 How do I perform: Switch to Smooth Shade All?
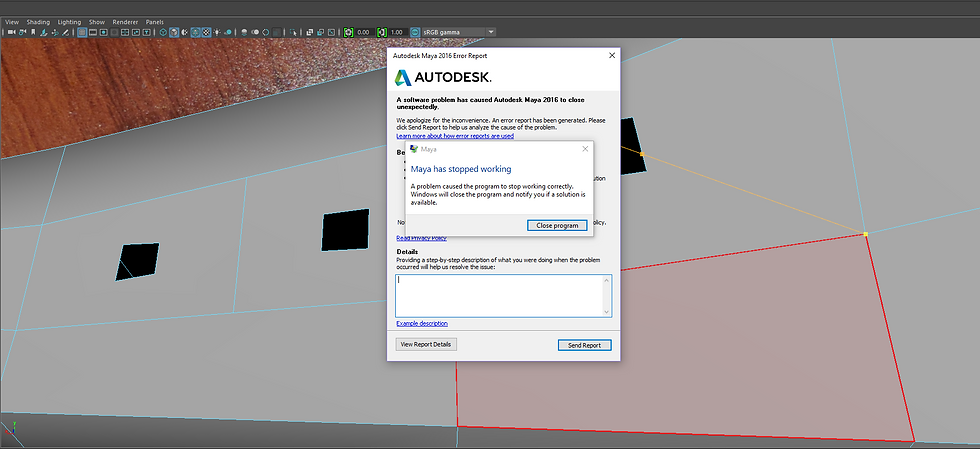click(x=174, y=31)
